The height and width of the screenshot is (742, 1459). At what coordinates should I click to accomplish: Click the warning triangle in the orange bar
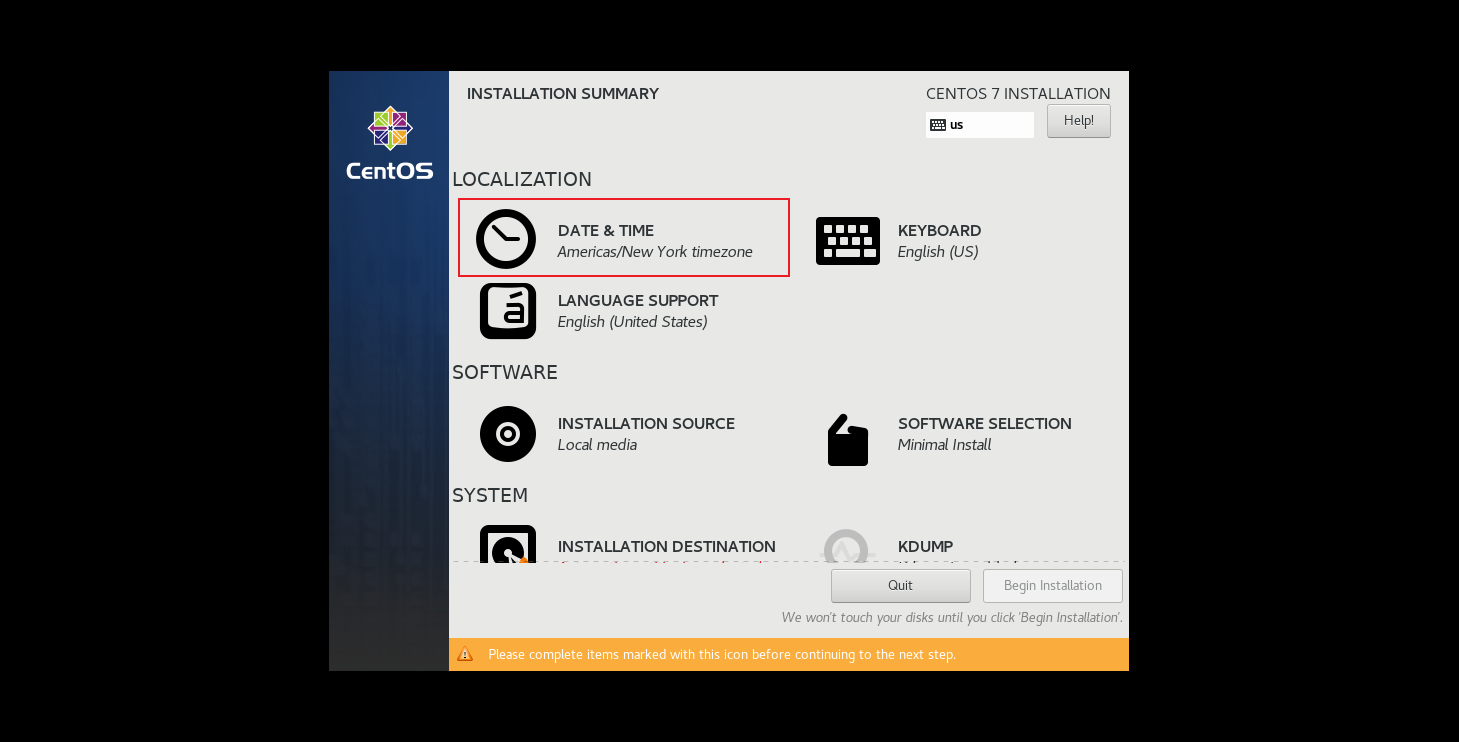click(465, 654)
